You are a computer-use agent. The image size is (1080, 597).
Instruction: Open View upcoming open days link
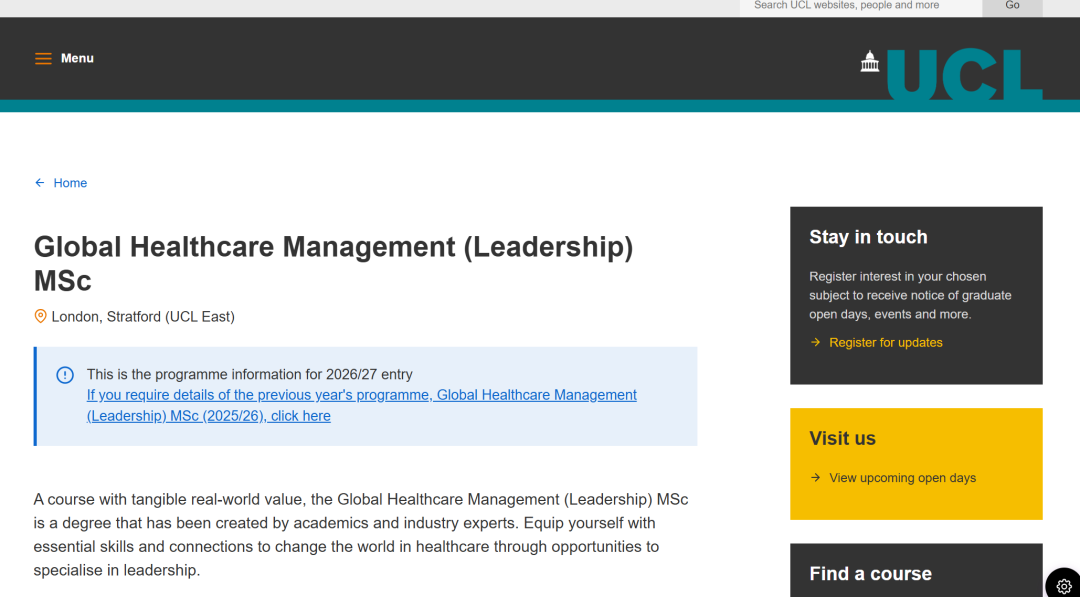902,478
